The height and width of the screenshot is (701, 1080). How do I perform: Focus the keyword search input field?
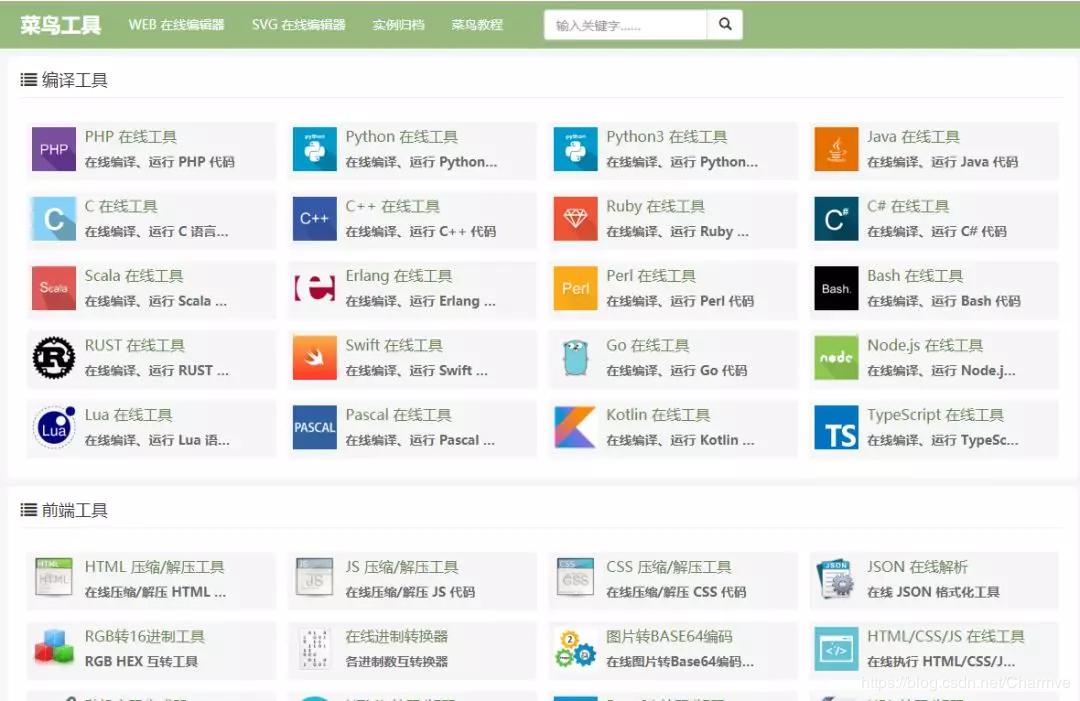tap(625, 25)
